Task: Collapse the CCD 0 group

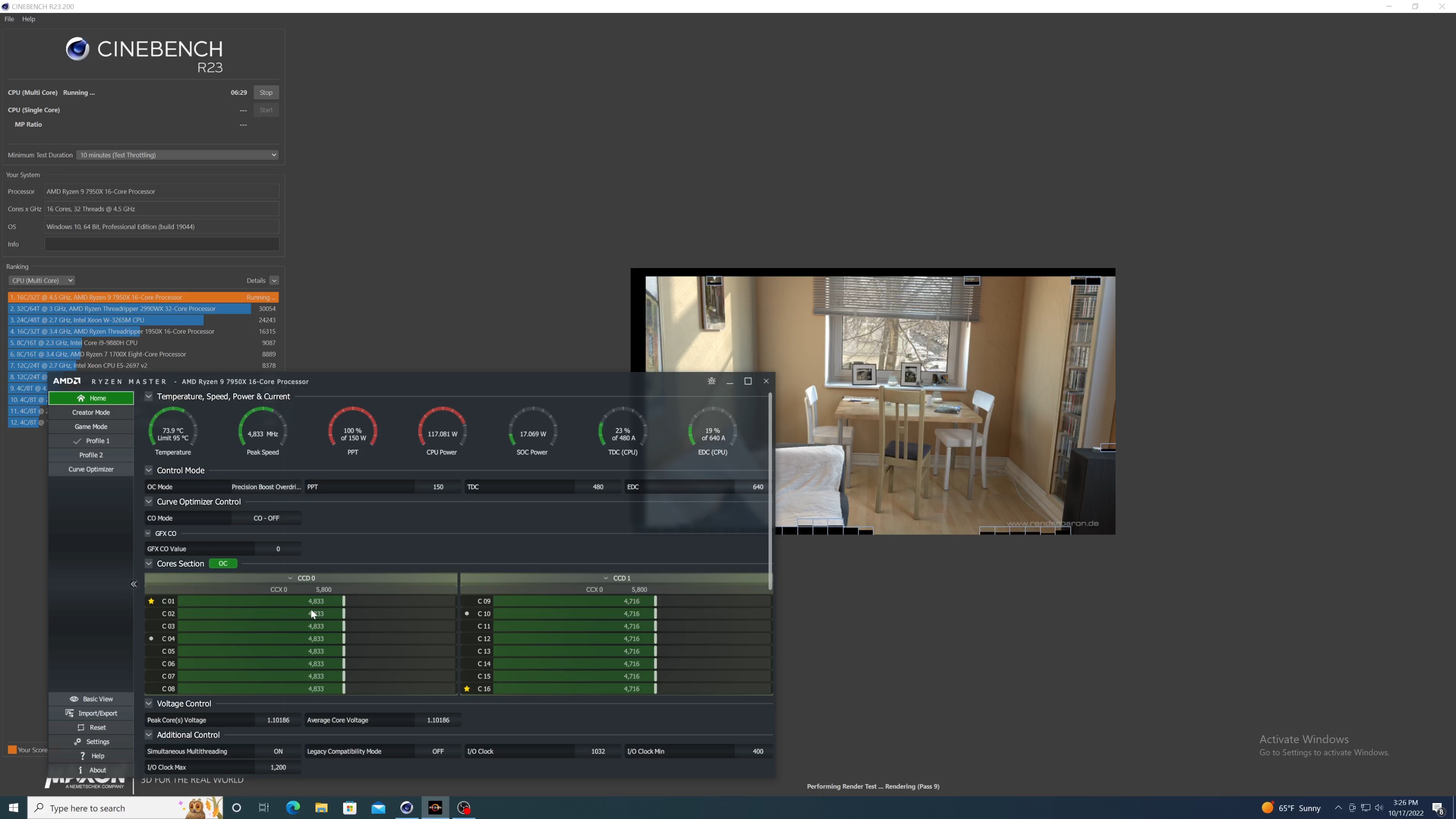Action: 290,578
